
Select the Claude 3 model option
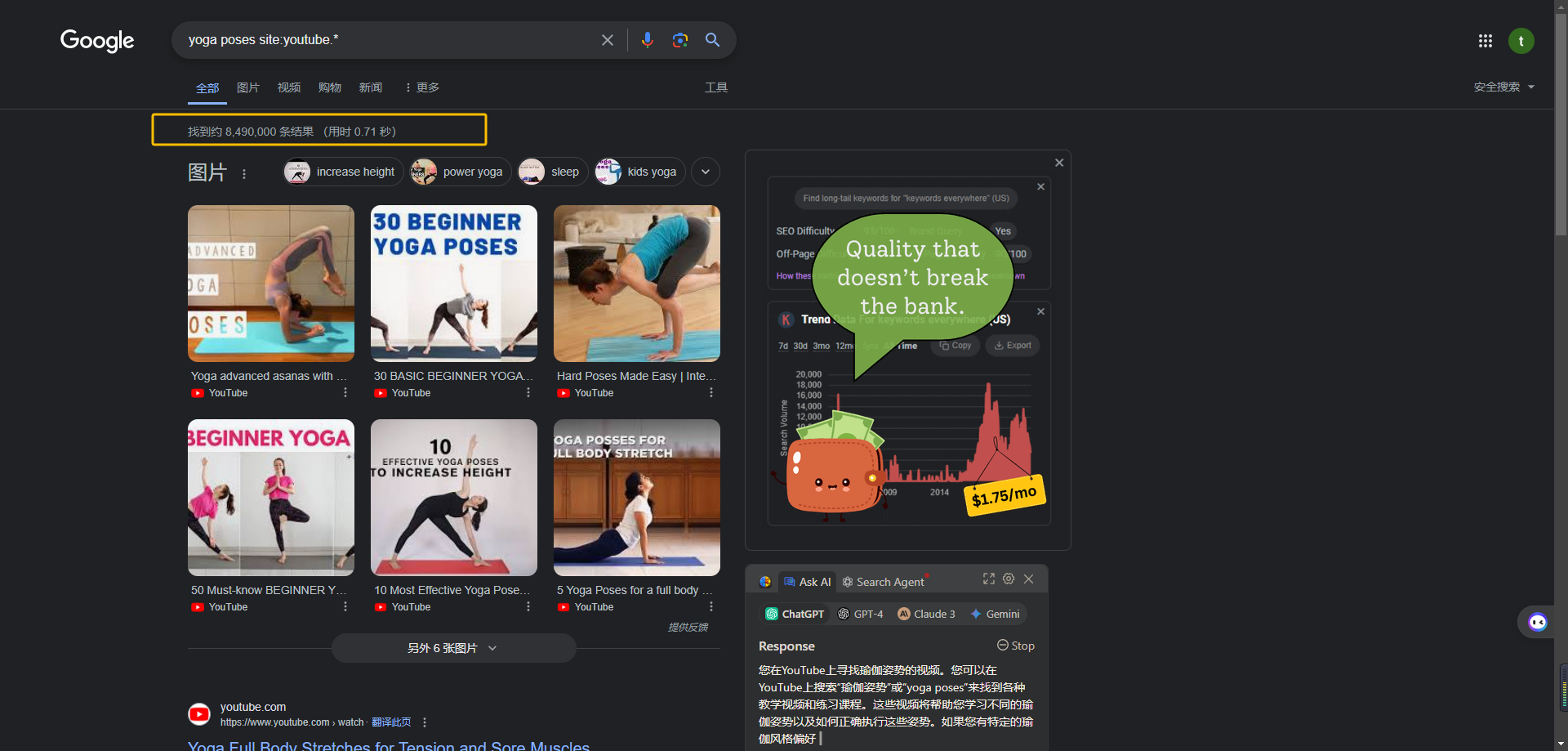click(x=926, y=614)
